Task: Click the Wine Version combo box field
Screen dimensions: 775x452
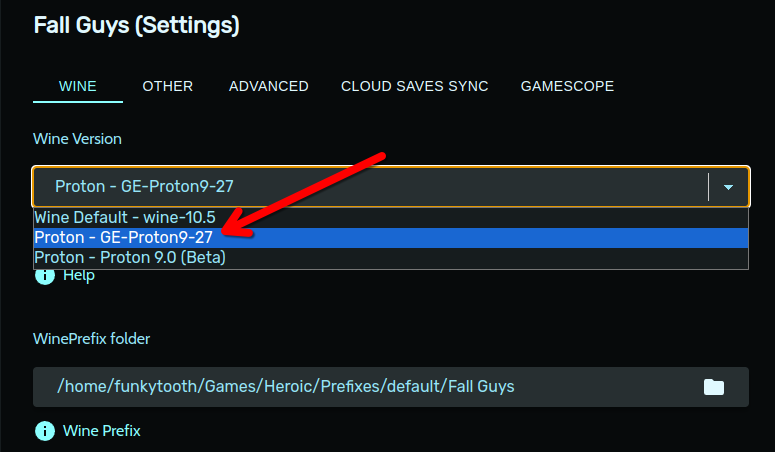Action: (x=370, y=187)
